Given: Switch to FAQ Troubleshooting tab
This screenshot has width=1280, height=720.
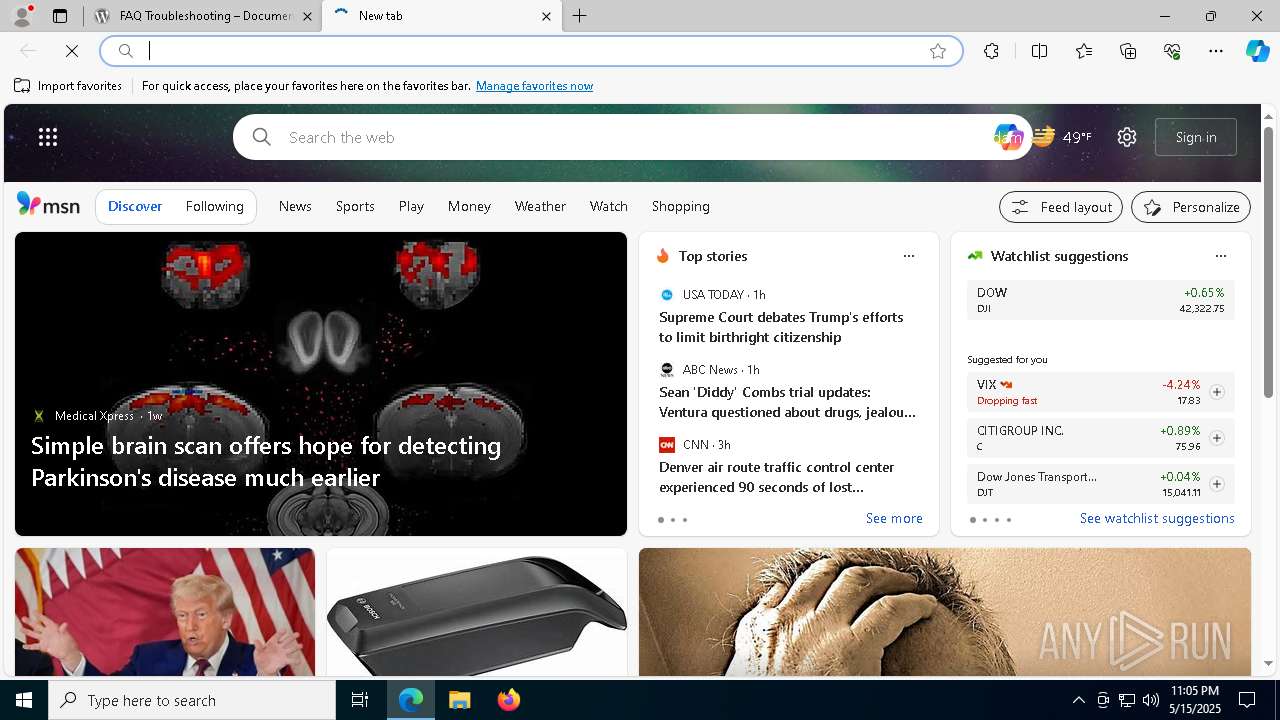Looking at the screenshot, I should pos(204,16).
